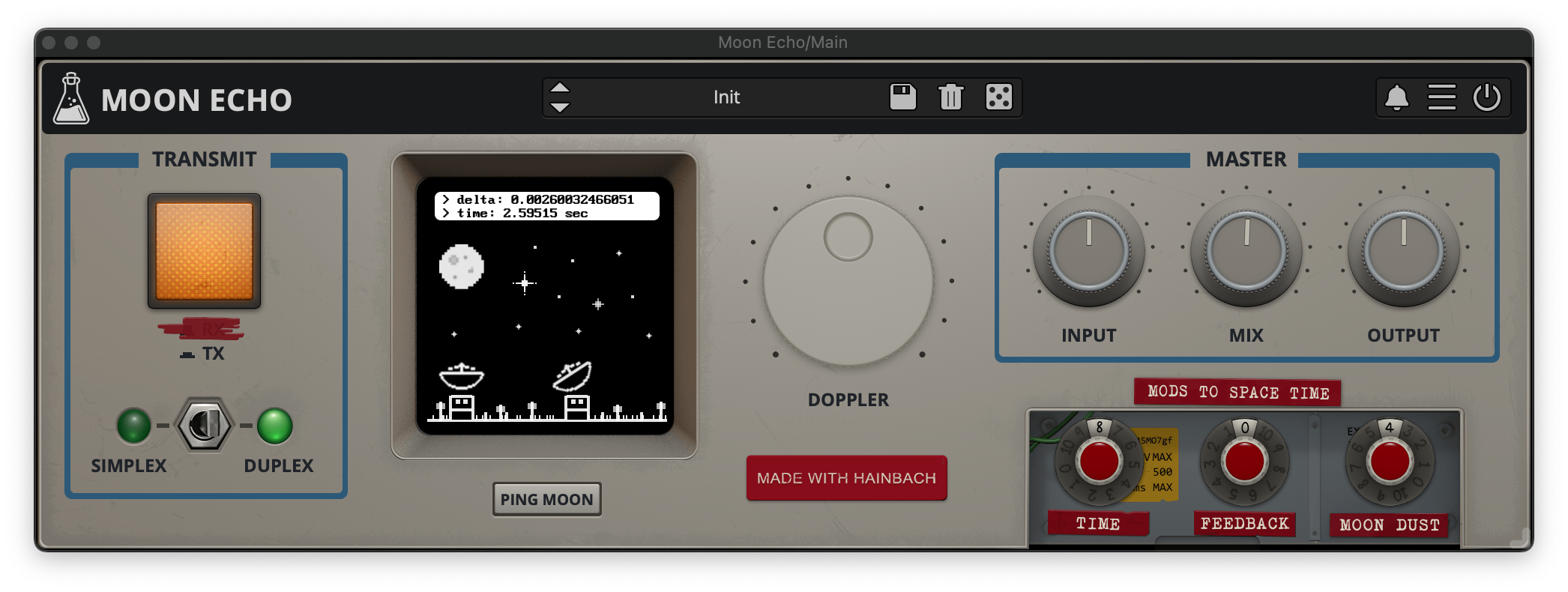Select the previous preset with the up arrow
Viewport: 1568px width, 592px height.
pos(560,88)
